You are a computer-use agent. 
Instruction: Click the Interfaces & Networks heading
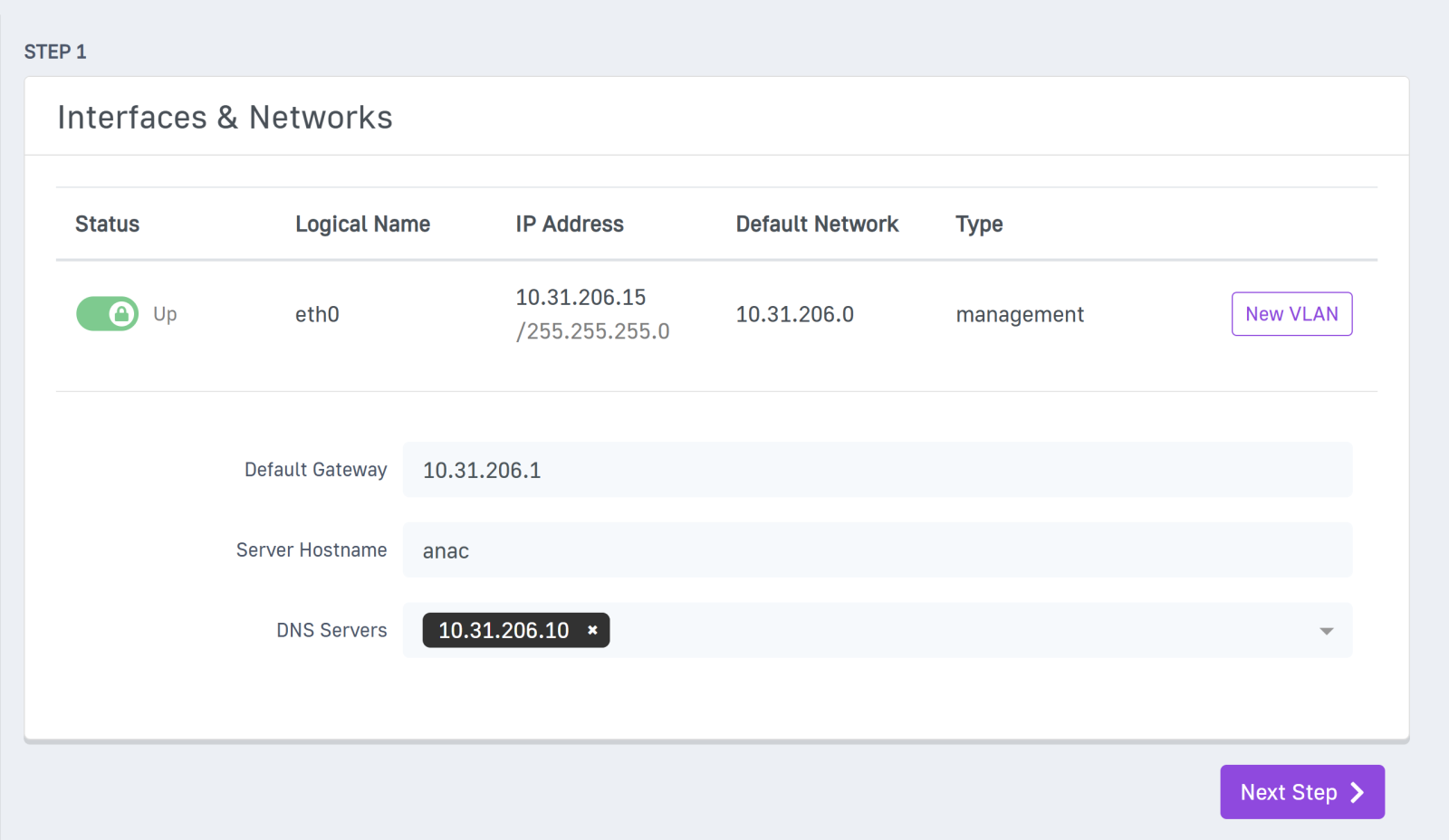point(225,118)
